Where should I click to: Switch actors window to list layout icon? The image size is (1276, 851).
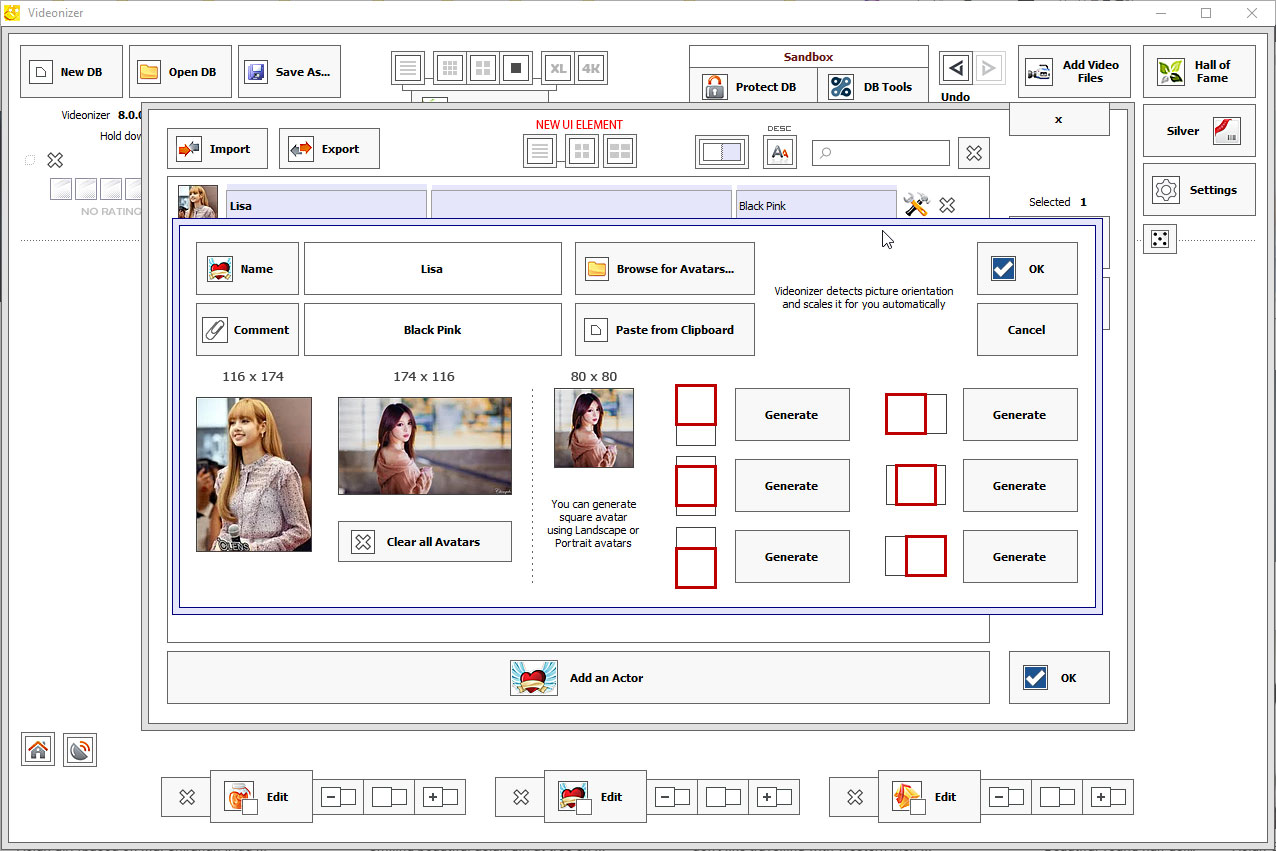540,151
